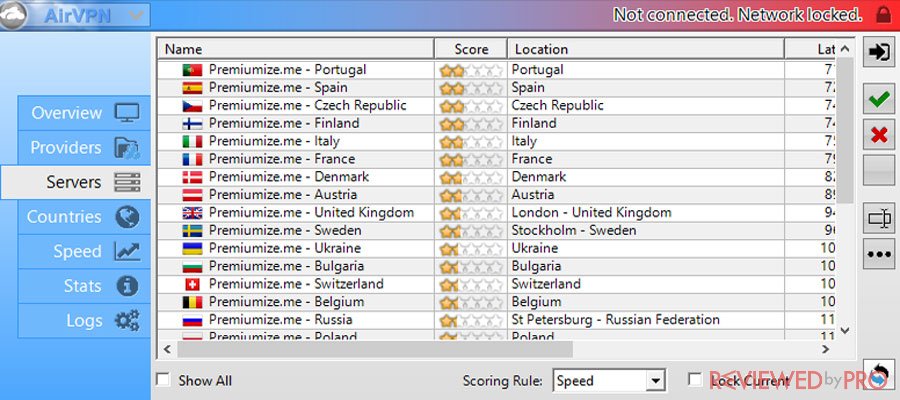Select Premiumize.me - Finland server row
The height and width of the screenshot is (400, 900).
pyautogui.click(x=497, y=123)
